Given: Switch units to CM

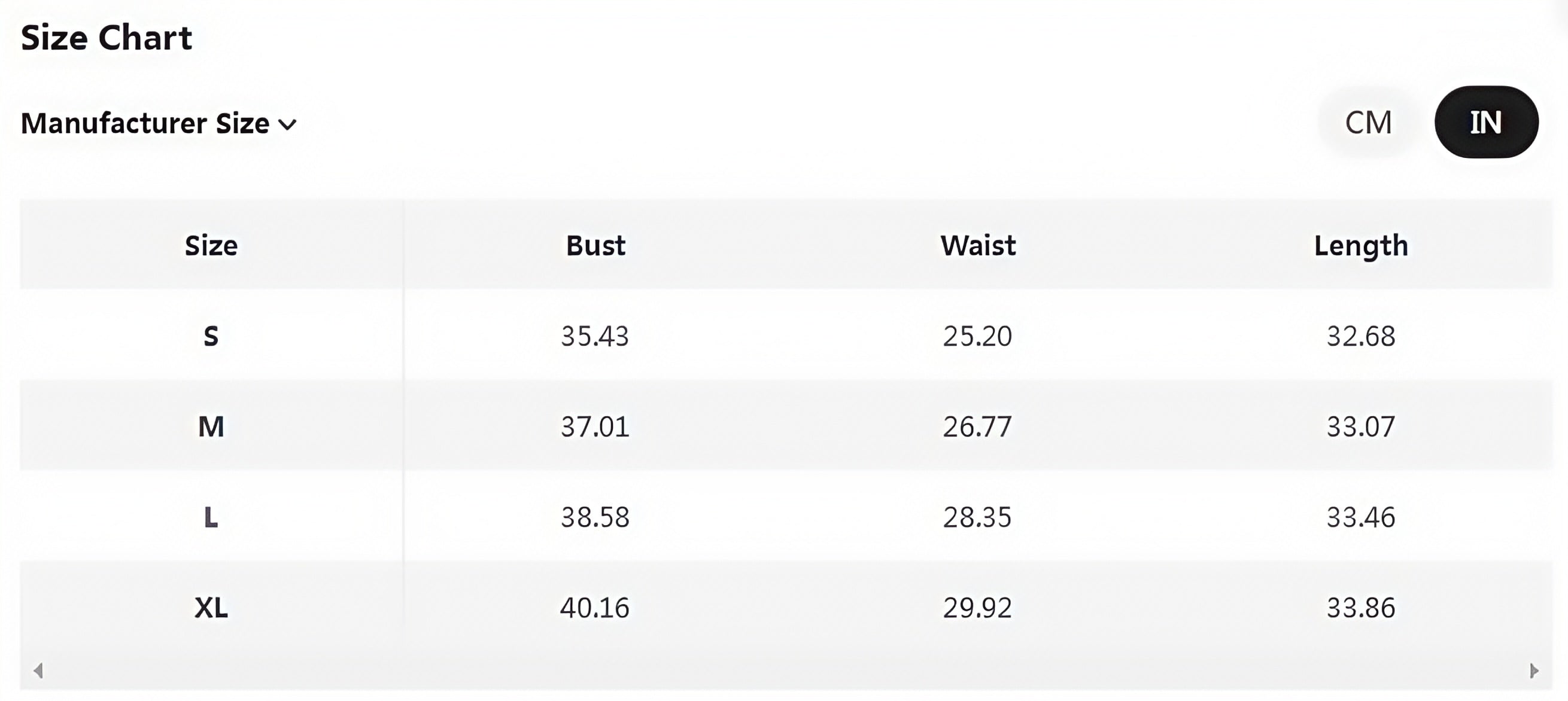Looking at the screenshot, I should click(x=1368, y=122).
